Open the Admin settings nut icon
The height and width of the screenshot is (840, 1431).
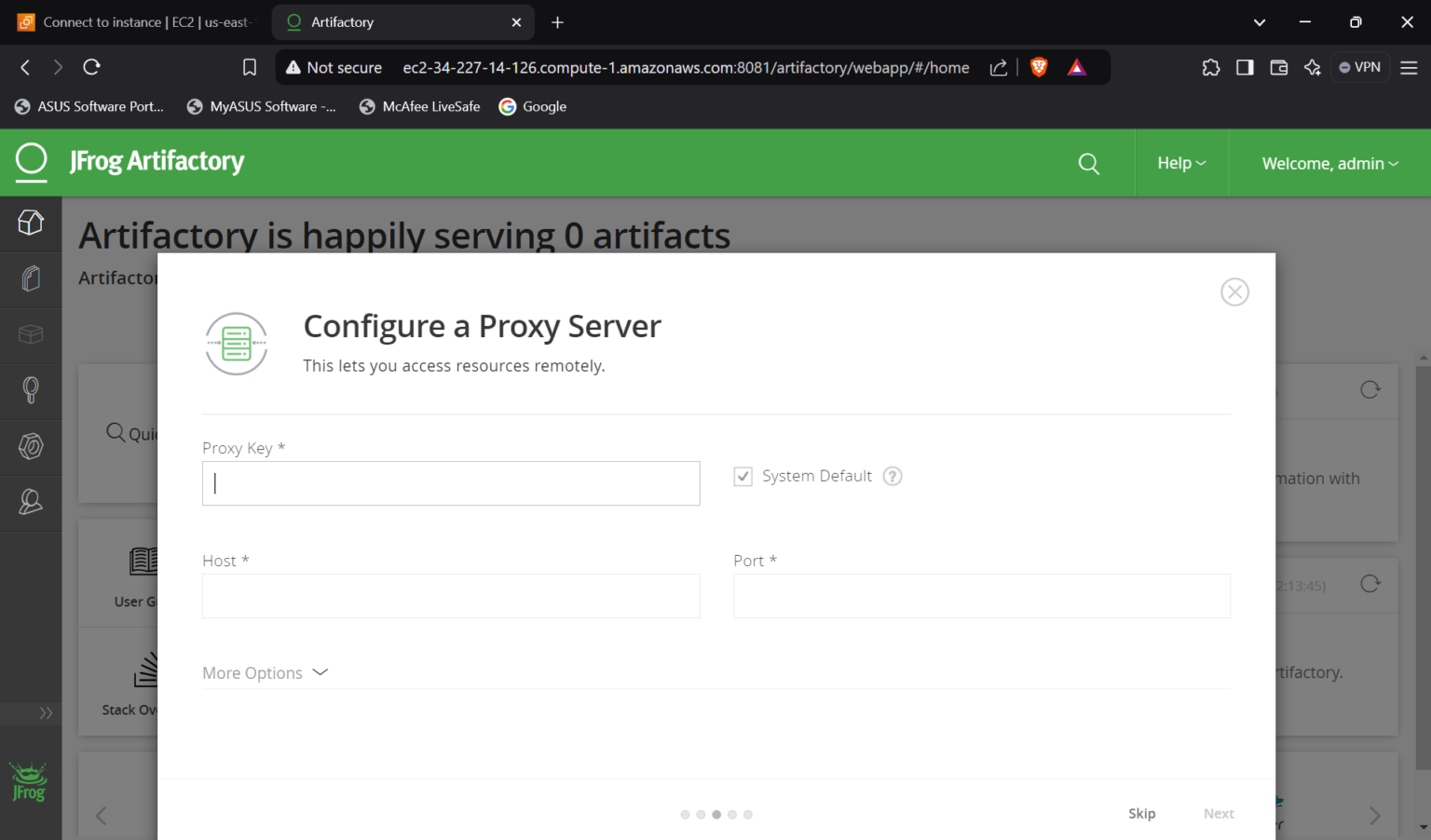(x=30, y=447)
